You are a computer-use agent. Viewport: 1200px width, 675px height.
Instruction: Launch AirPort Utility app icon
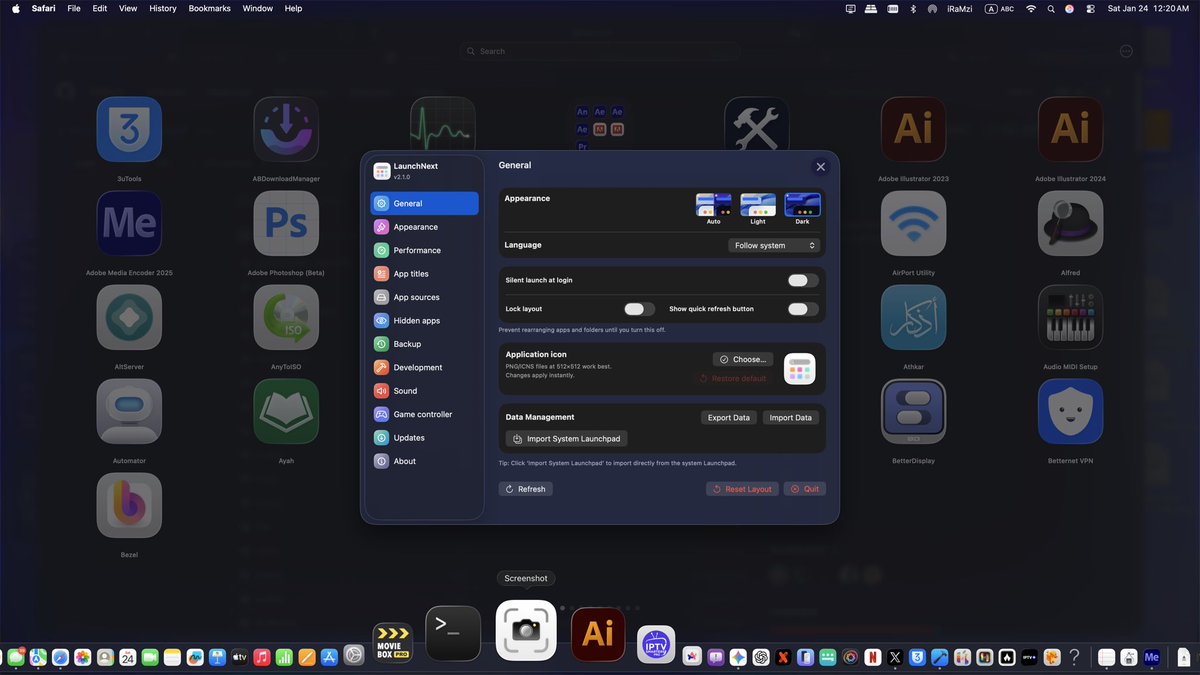pyautogui.click(x=913, y=223)
